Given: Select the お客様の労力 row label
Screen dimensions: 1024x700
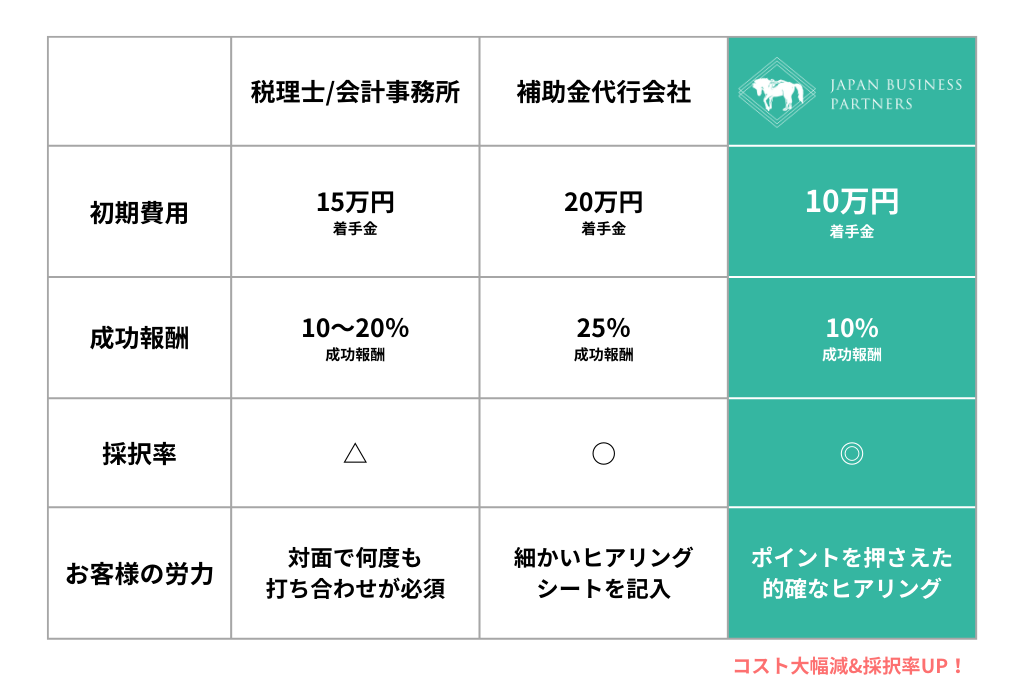Looking at the screenshot, I should 139,573.
